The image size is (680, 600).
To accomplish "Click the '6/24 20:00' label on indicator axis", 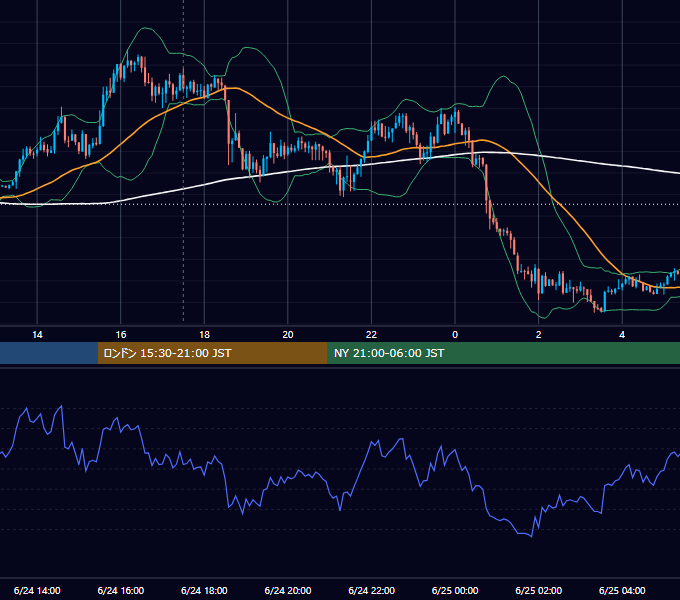I will (x=288, y=590).
